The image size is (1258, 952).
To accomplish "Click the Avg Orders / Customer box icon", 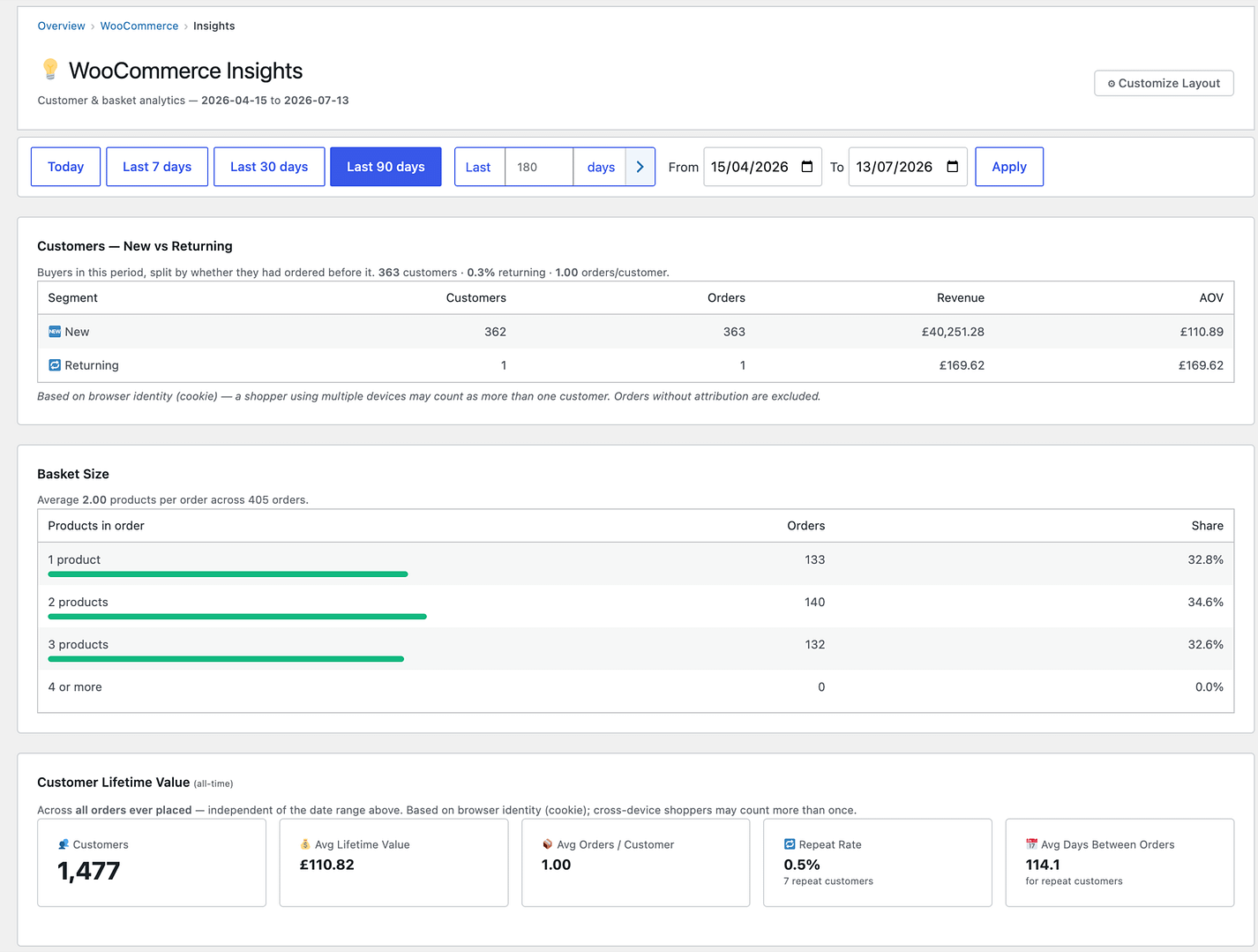I will tap(547, 844).
